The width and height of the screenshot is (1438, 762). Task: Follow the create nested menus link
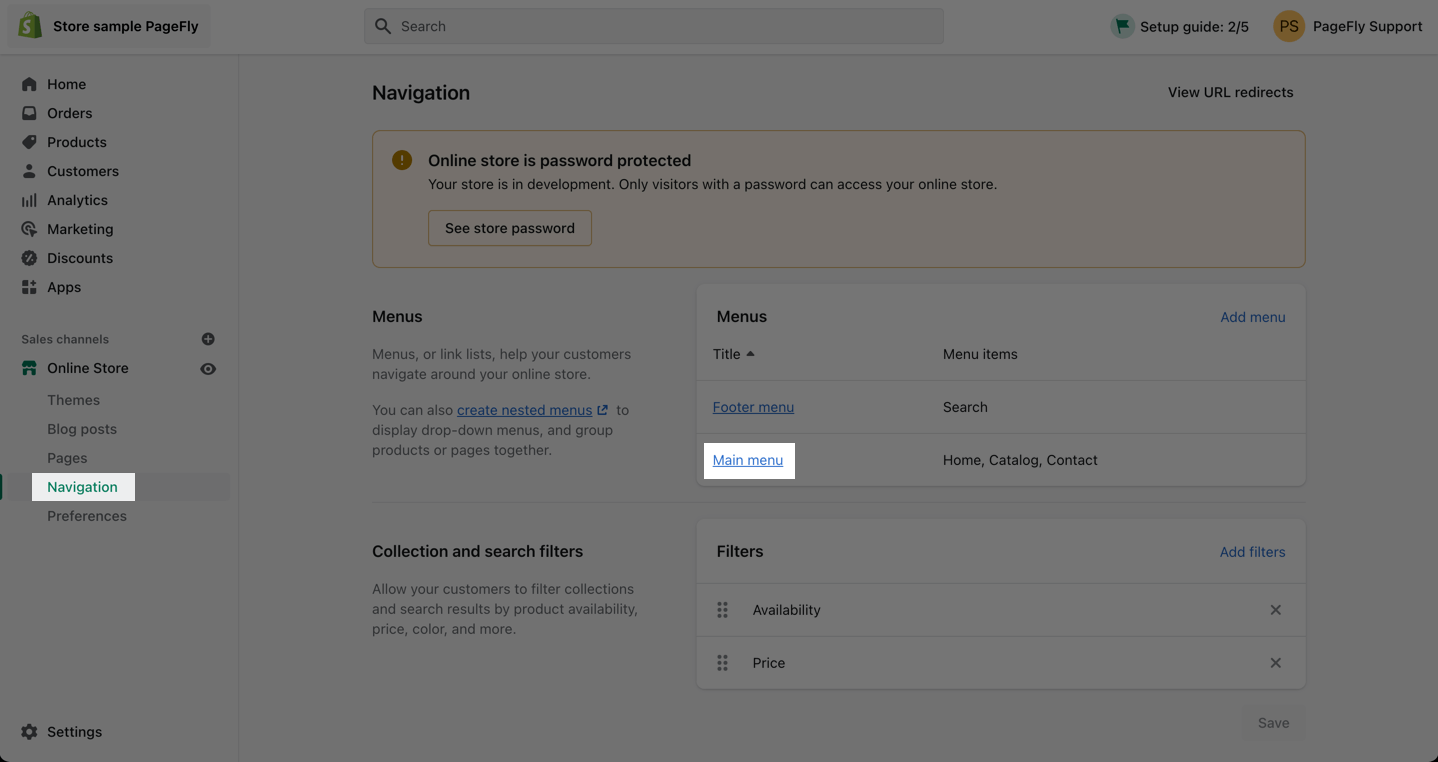[532, 410]
